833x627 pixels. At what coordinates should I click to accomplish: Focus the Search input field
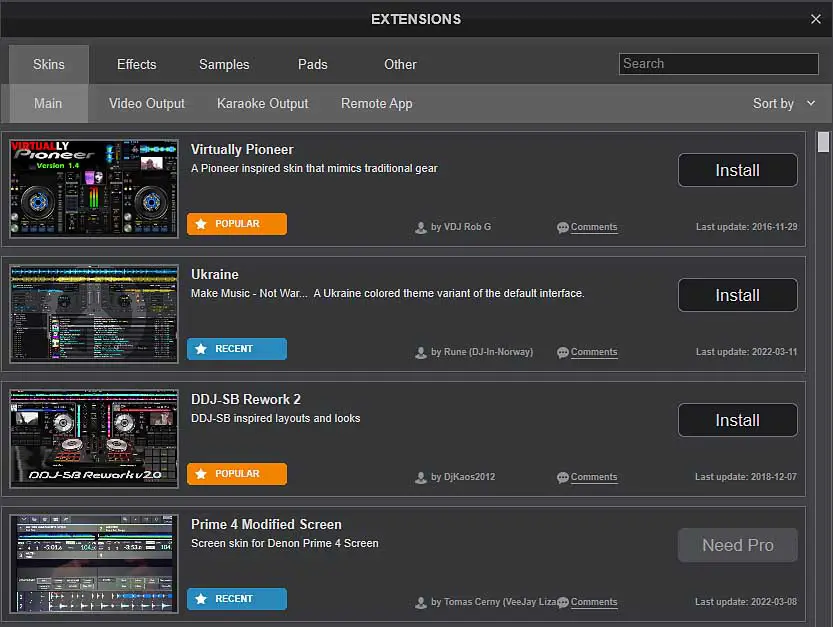(718, 64)
